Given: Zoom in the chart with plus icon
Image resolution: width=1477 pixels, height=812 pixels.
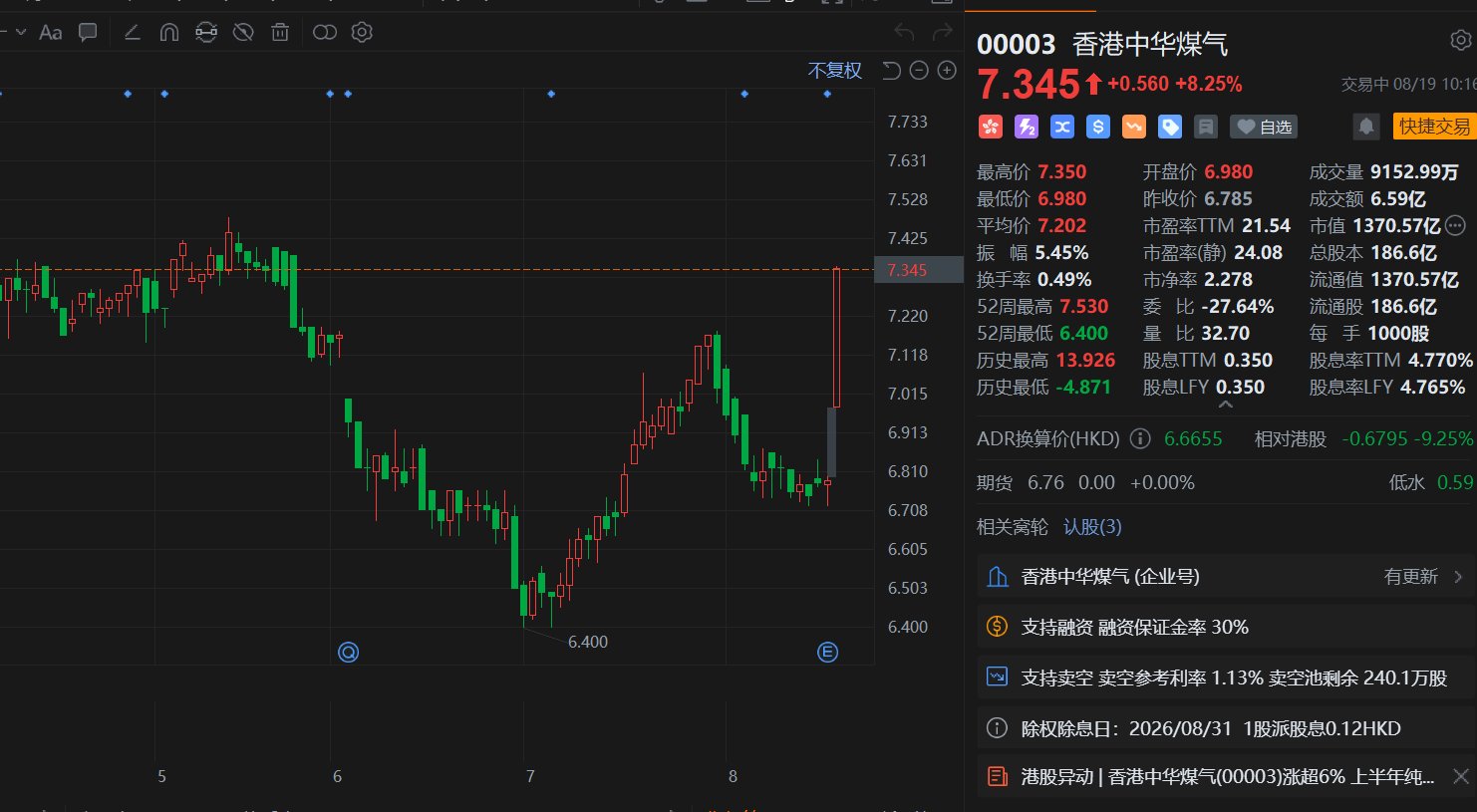Looking at the screenshot, I should coord(947,71).
